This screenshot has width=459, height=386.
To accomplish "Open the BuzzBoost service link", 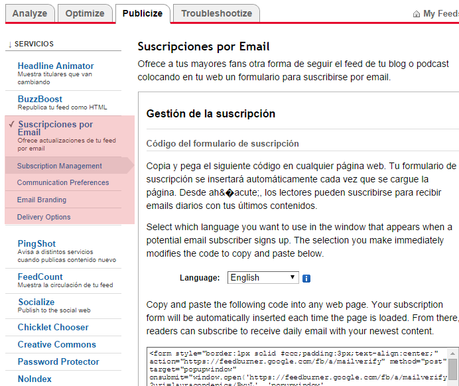I will pyautogui.click(x=40, y=99).
